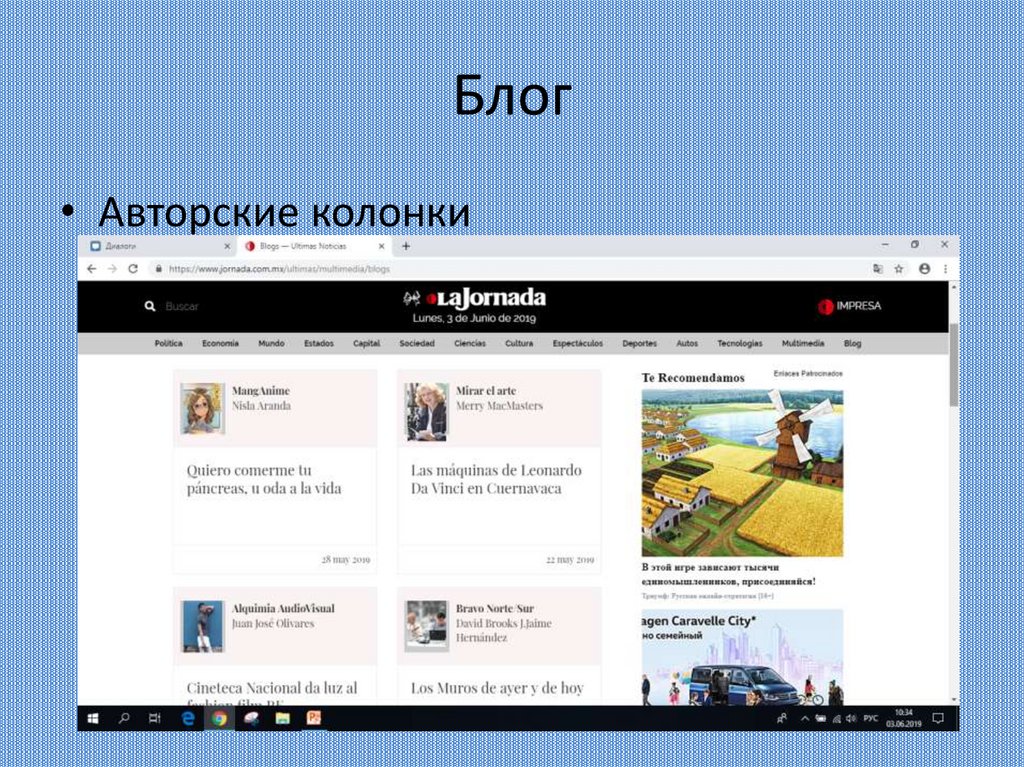The width and height of the screenshot is (1024, 767).
Task: Click the Mirar el arte author photo
Action: coord(426,412)
